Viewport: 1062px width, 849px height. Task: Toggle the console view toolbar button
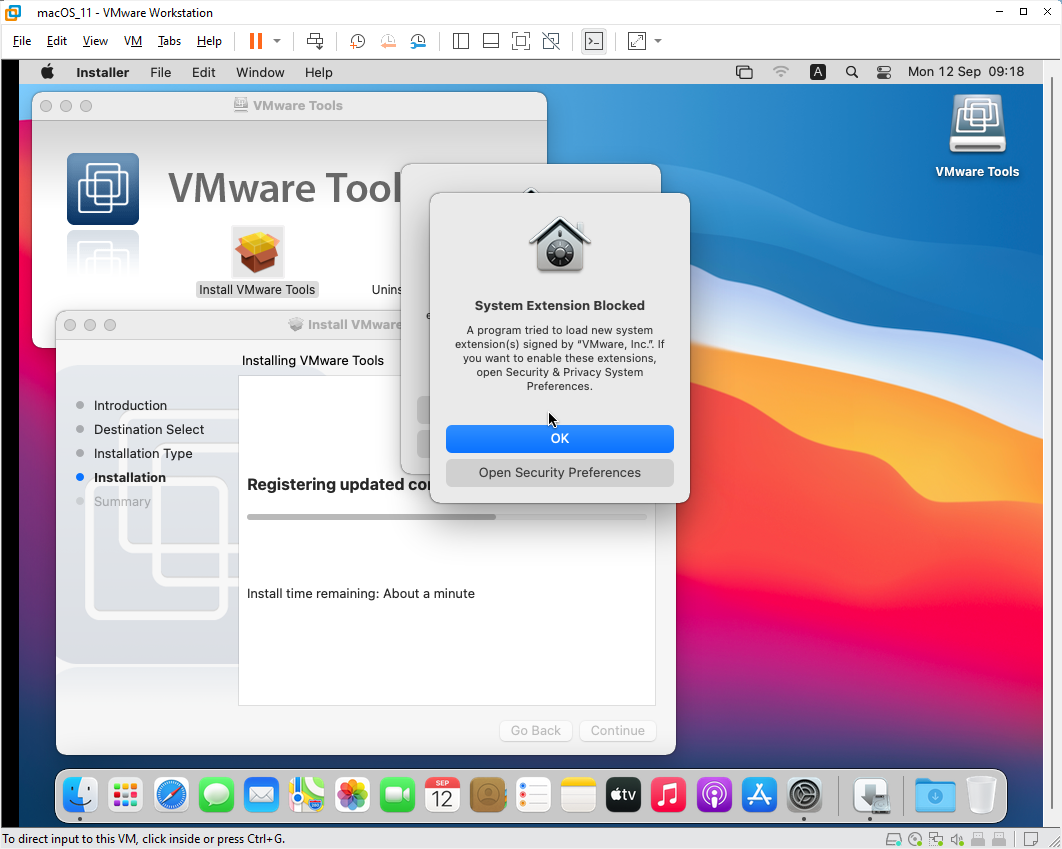pyautogui.click(x=594, y=41)
